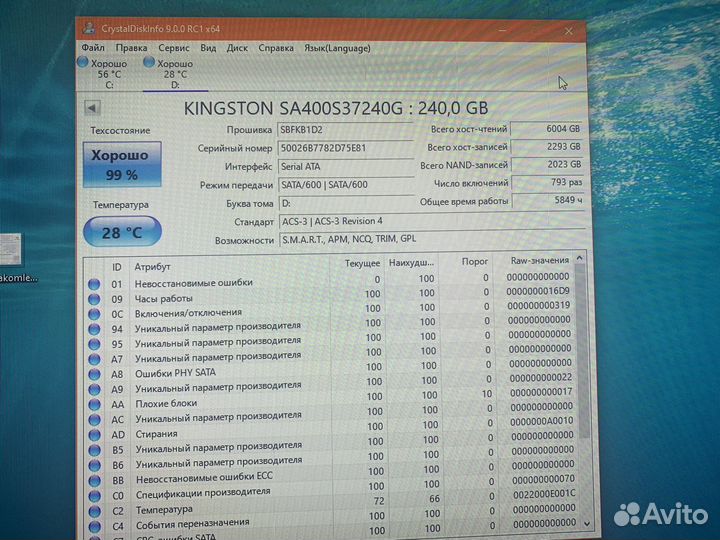Click the status circle for attribute C2
The width and height of the screenshot is (720, 540).
(95, 511)
